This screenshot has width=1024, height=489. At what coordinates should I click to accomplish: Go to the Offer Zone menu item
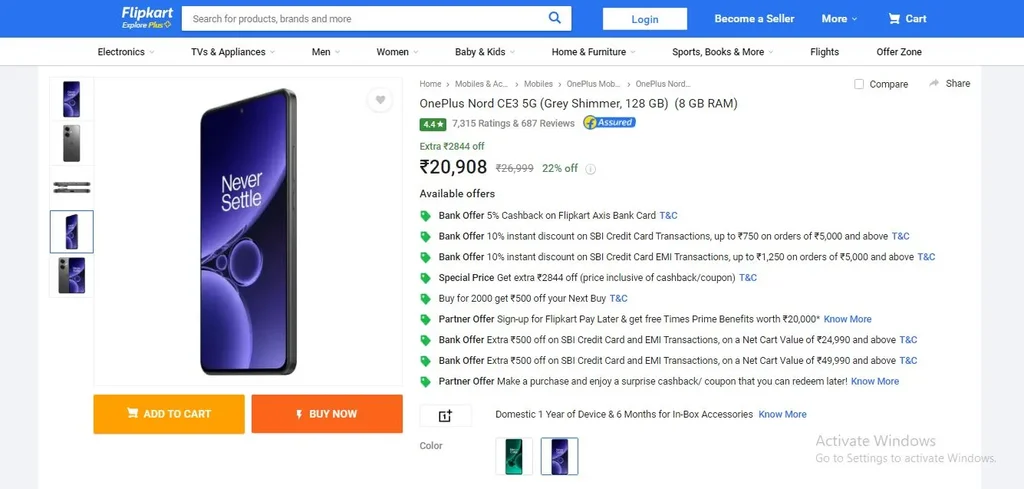coord(899,52)
